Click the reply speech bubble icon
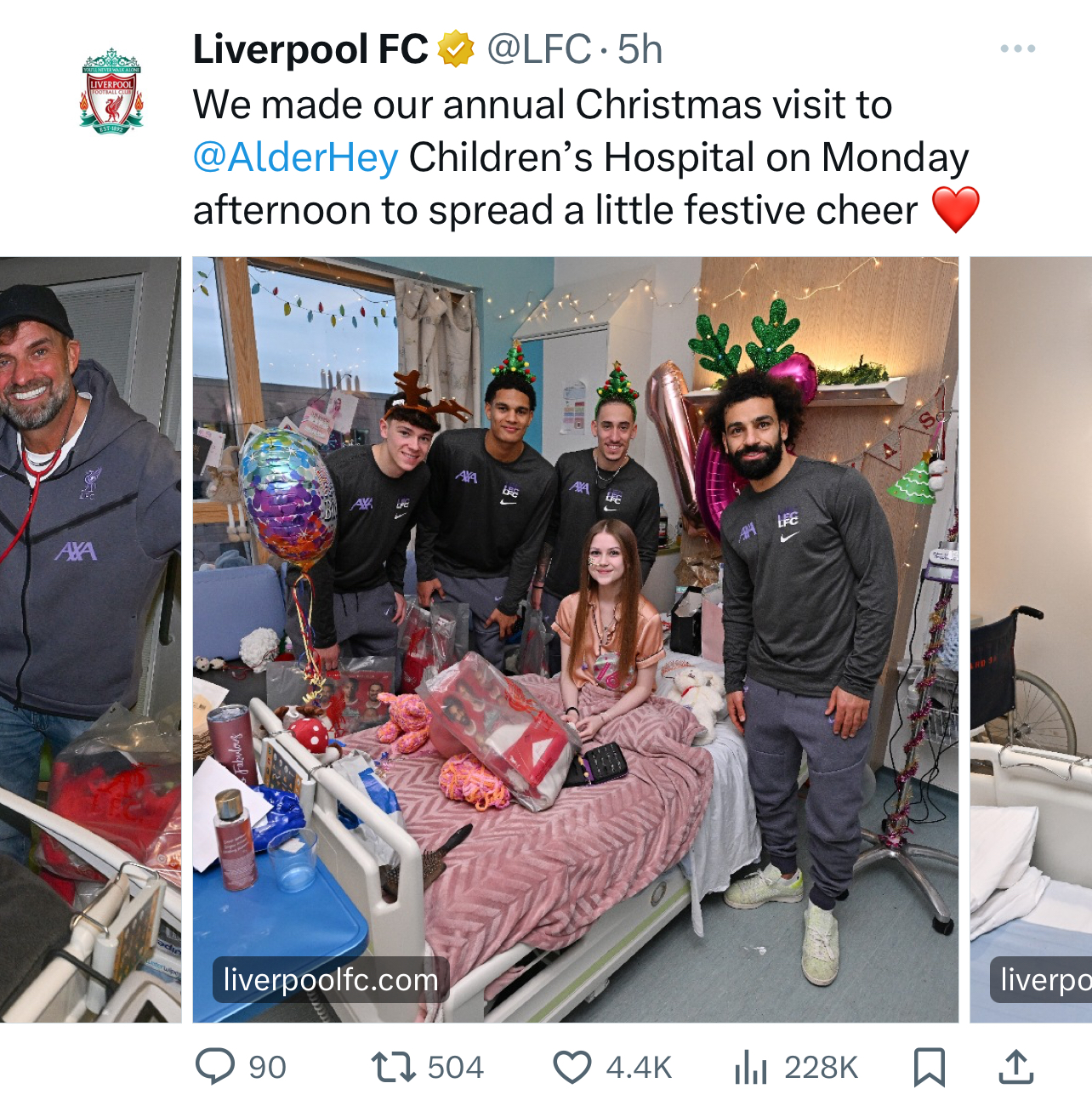This screenshot has height=1106, width=1092. [215, 1067]
